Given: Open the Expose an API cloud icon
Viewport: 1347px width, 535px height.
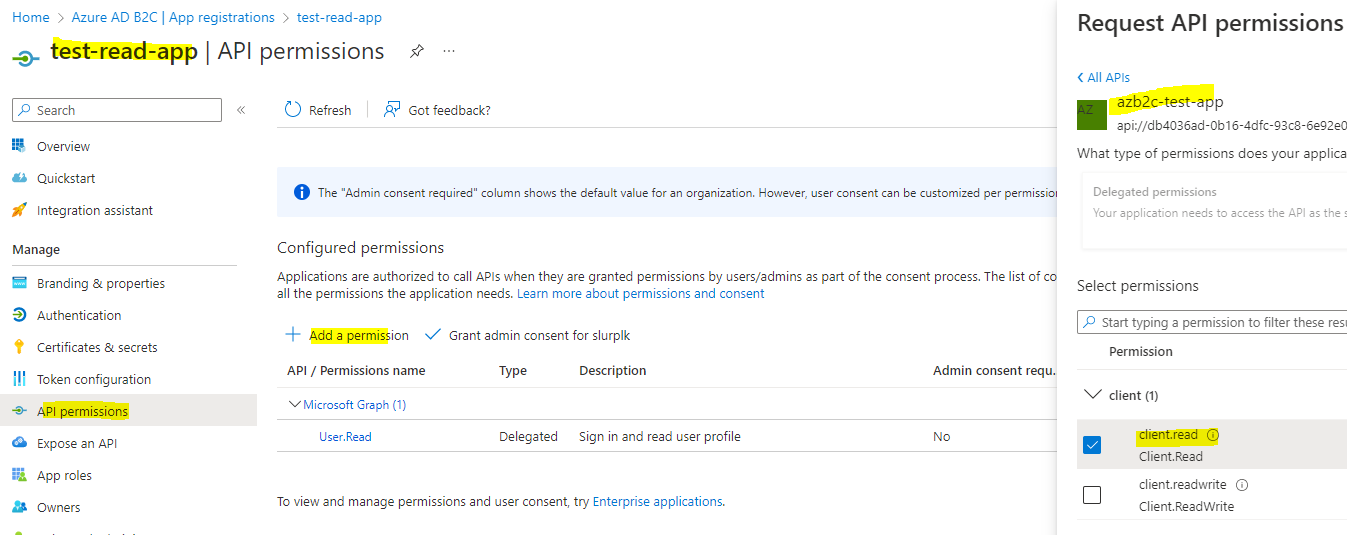Looking at the screenshot, I should [19, 443].
